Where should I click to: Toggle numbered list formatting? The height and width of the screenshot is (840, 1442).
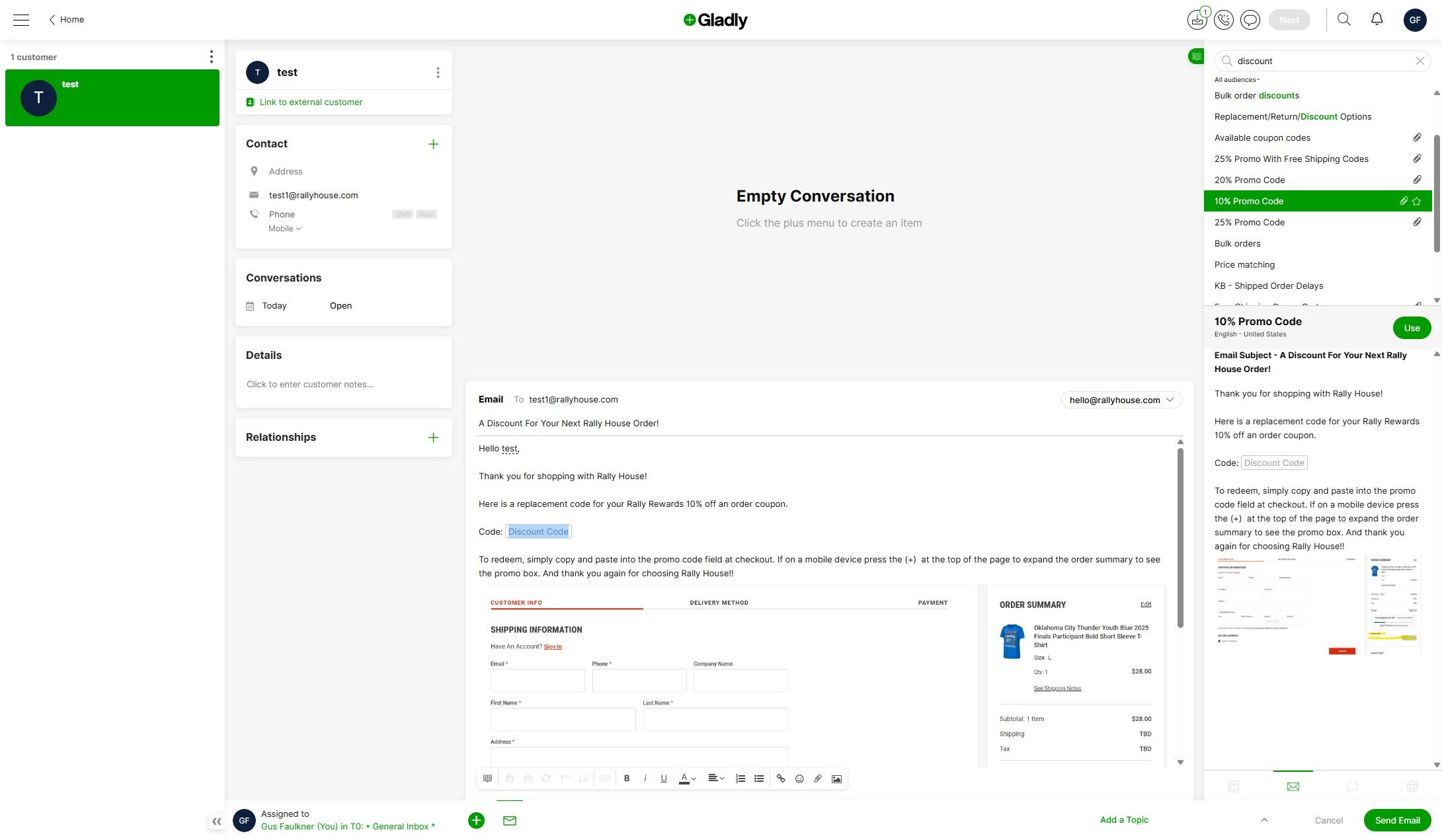click(741, 779)
